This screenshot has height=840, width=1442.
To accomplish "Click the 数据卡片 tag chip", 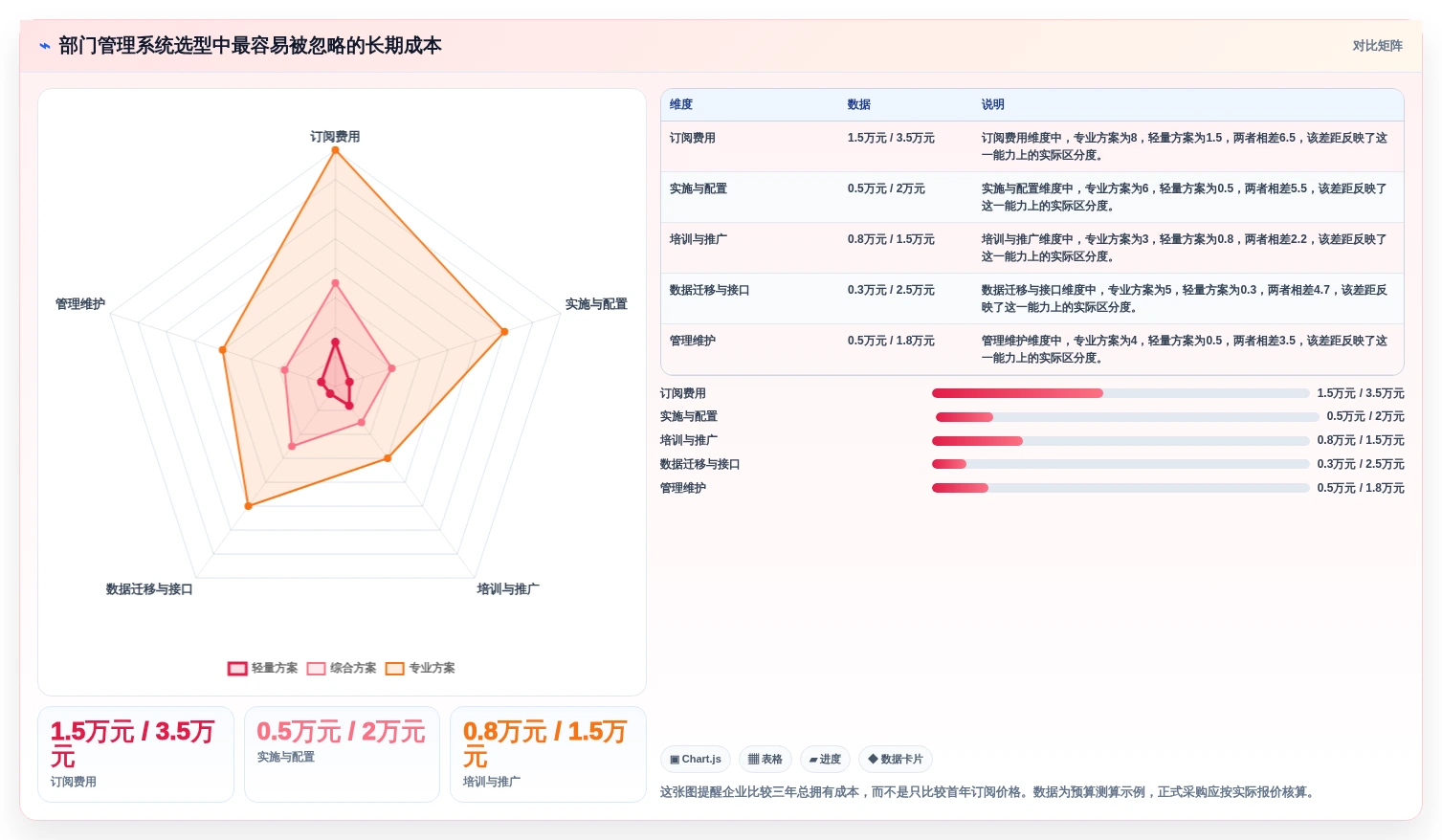I will [x=896, y=760].
